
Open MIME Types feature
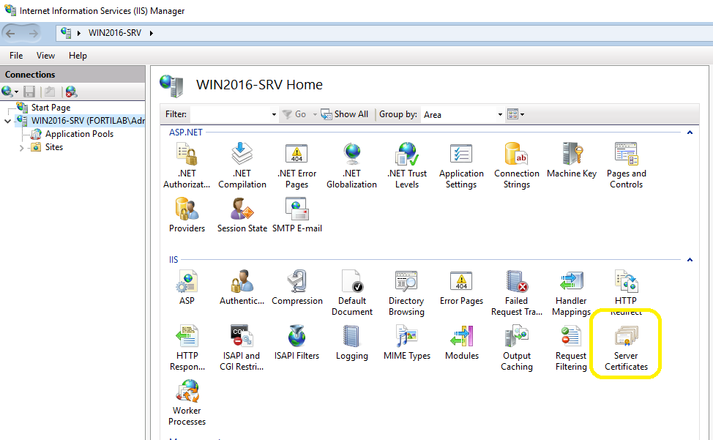point(407,342)
